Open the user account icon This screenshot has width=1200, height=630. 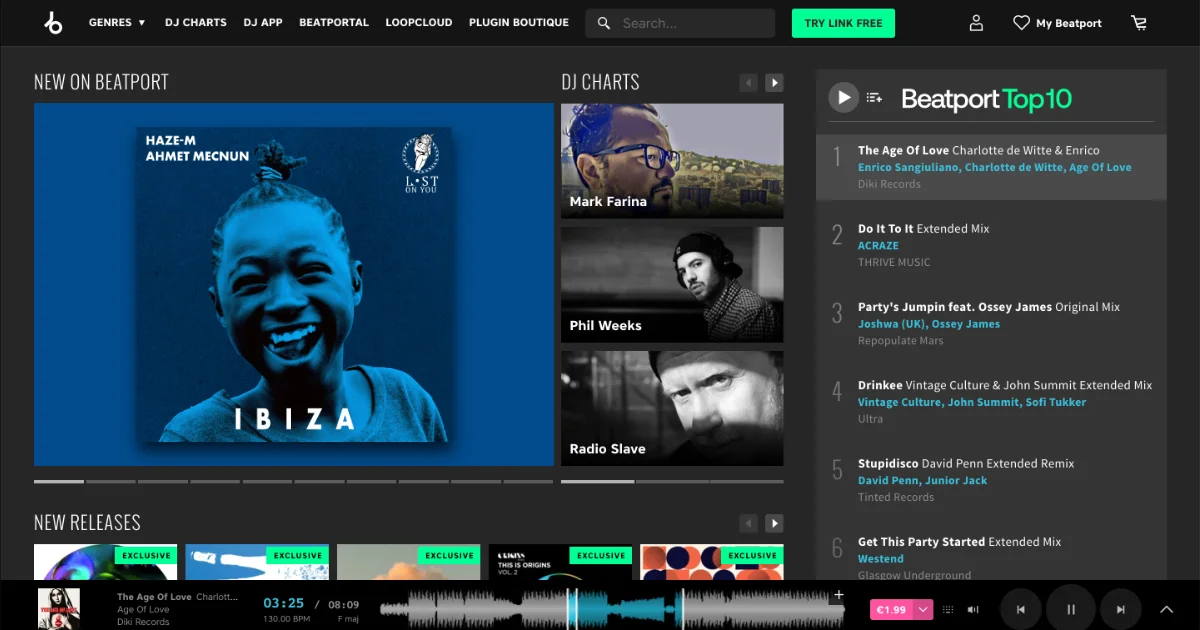pos(976,23)
